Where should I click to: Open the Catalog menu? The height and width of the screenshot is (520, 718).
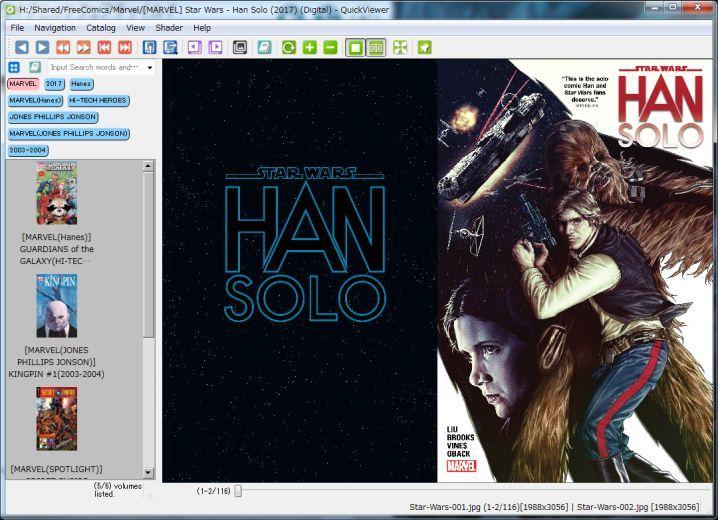101,28
